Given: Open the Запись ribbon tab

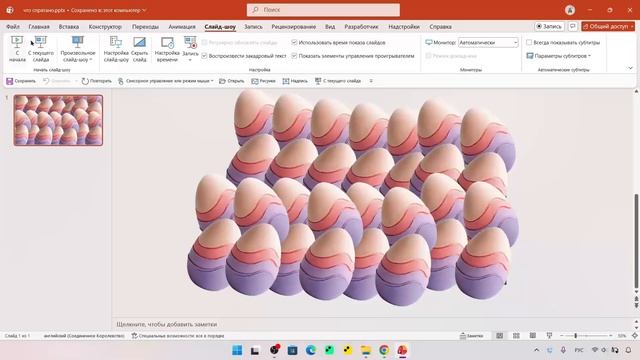Looking at the screenshot, I should coord(253,27).
